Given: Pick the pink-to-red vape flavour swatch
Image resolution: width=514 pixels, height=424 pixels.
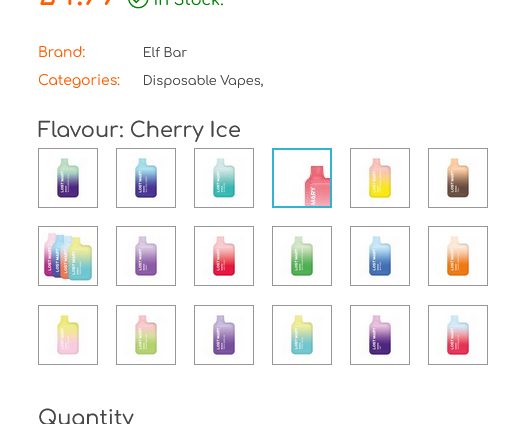Looking at the screenshot, I should (x=224, y=256).
